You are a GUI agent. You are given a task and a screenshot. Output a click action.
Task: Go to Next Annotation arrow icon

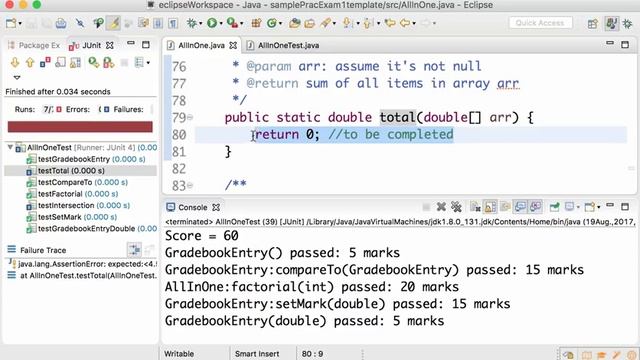tap(347, 23)
